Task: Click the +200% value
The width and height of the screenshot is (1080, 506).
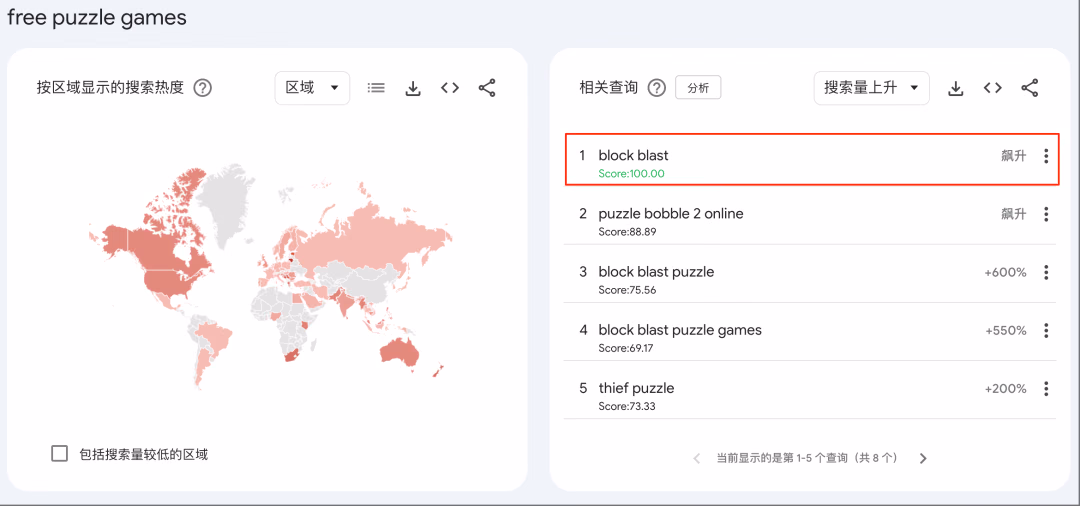Action: [x=1006, y=389]
